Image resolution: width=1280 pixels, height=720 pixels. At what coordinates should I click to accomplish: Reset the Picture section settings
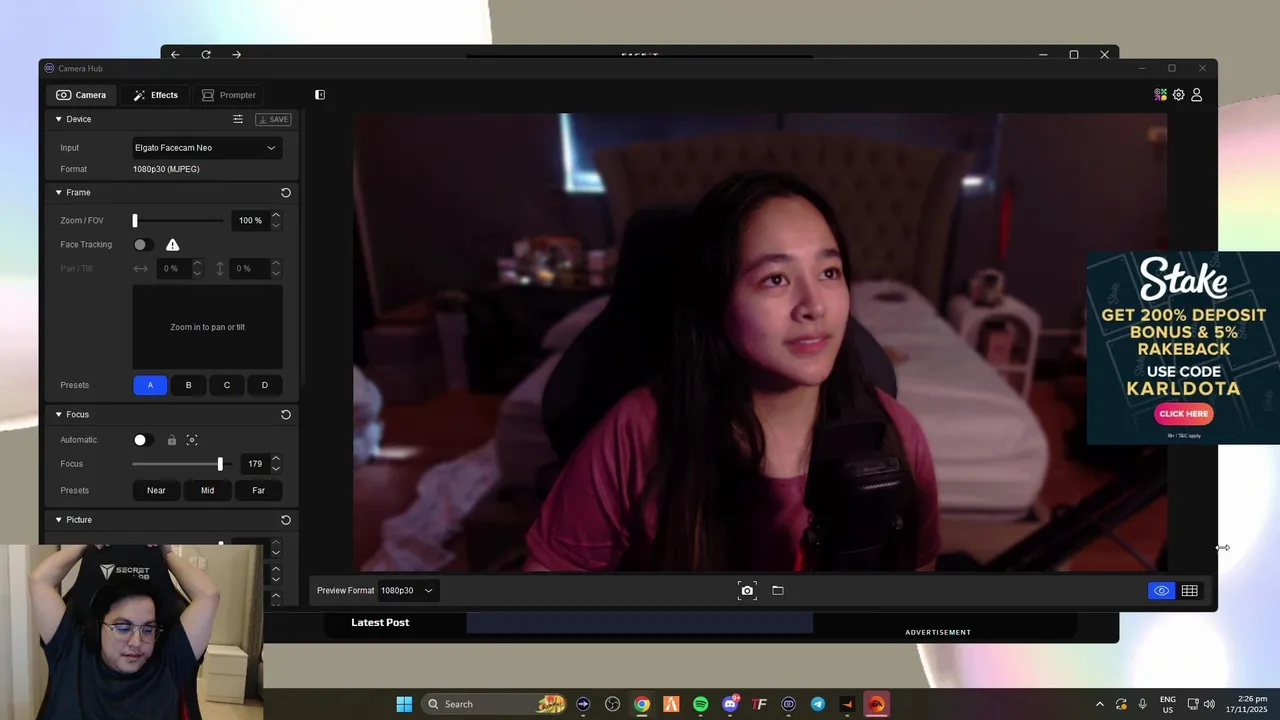[285, 520]
